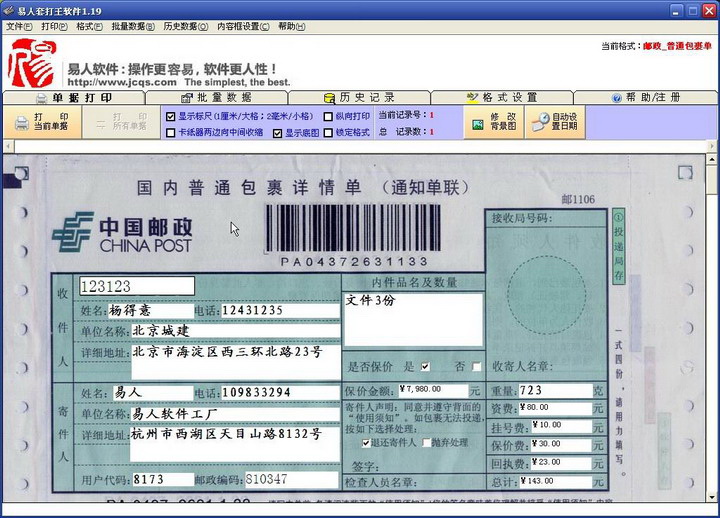Viewport: 720px width, 518px height.
Task: Click the application icon in the title bar
Action: pyautogui.click(x=8, y=10)
